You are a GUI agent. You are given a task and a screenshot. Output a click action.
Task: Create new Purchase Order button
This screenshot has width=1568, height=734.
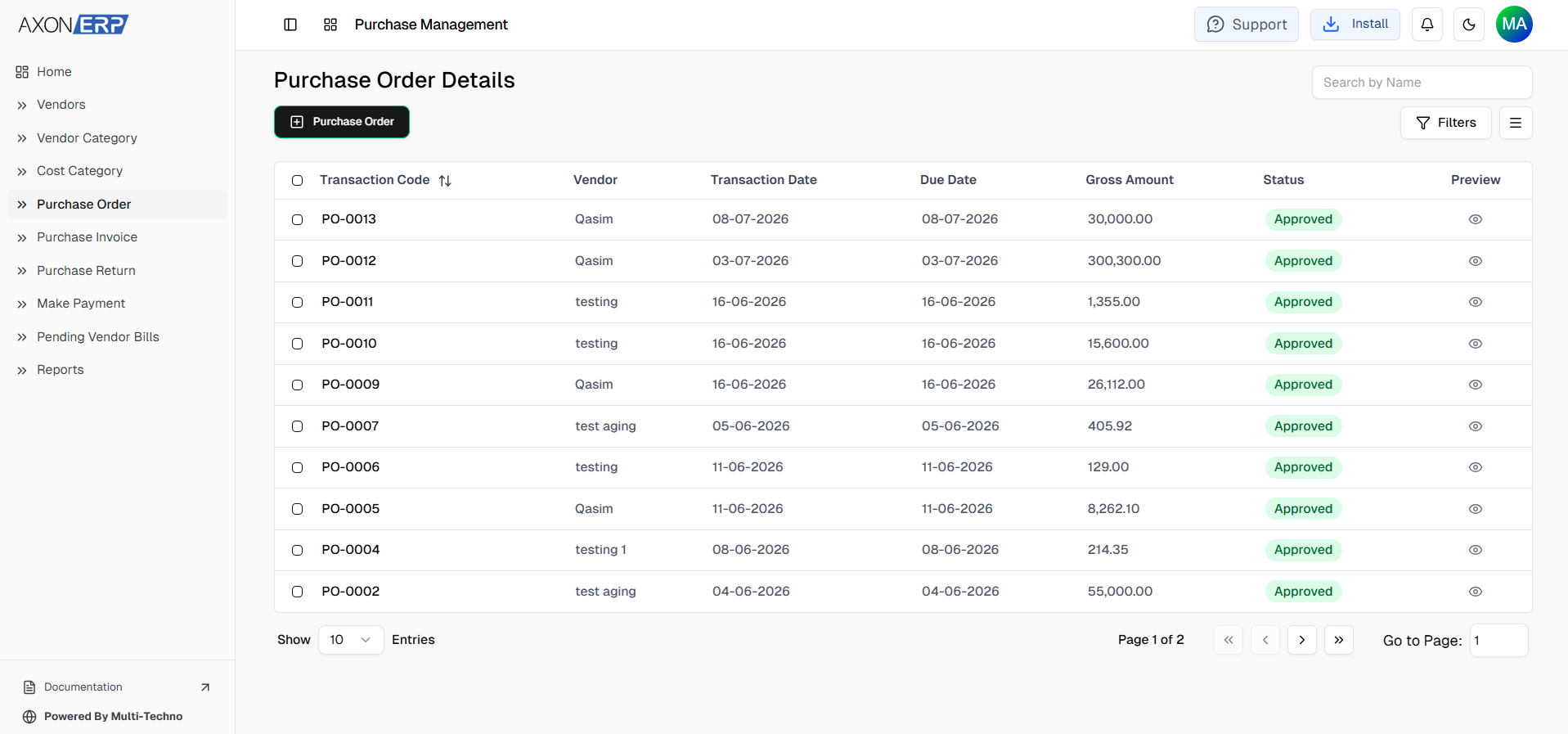point(342,122)
